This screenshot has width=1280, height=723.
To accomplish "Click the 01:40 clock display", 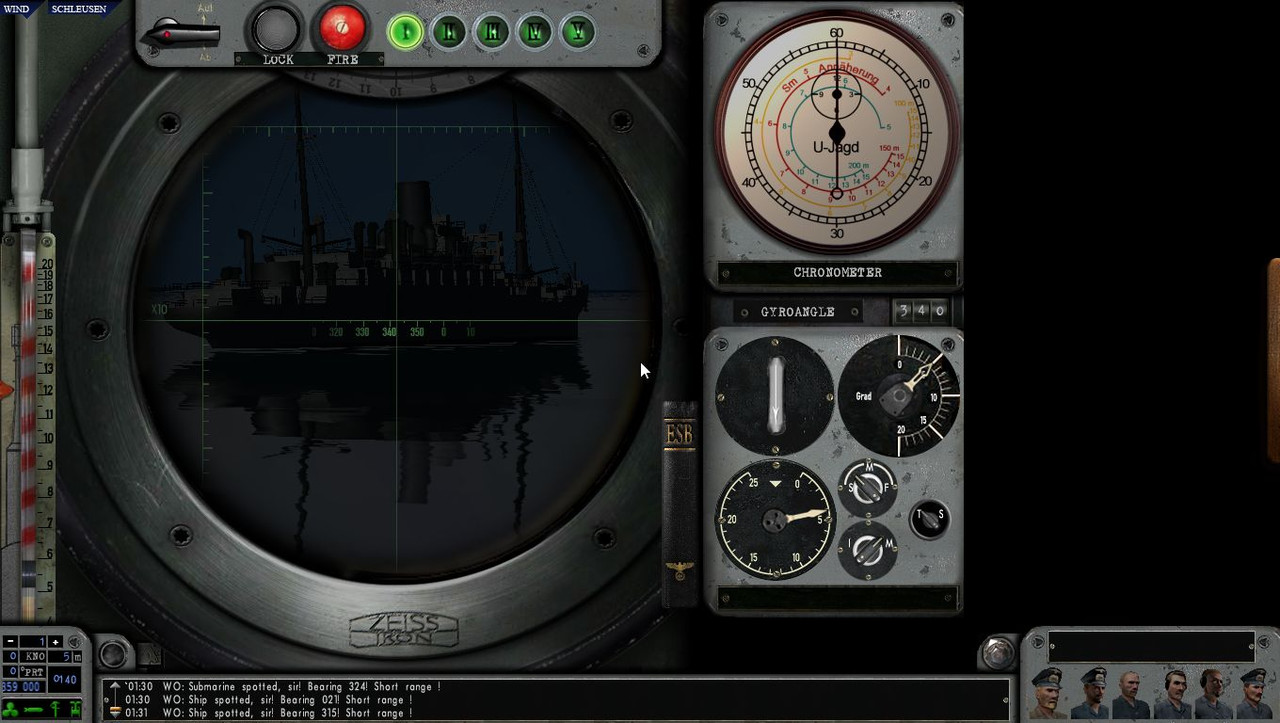I will (x=65, y=680).
